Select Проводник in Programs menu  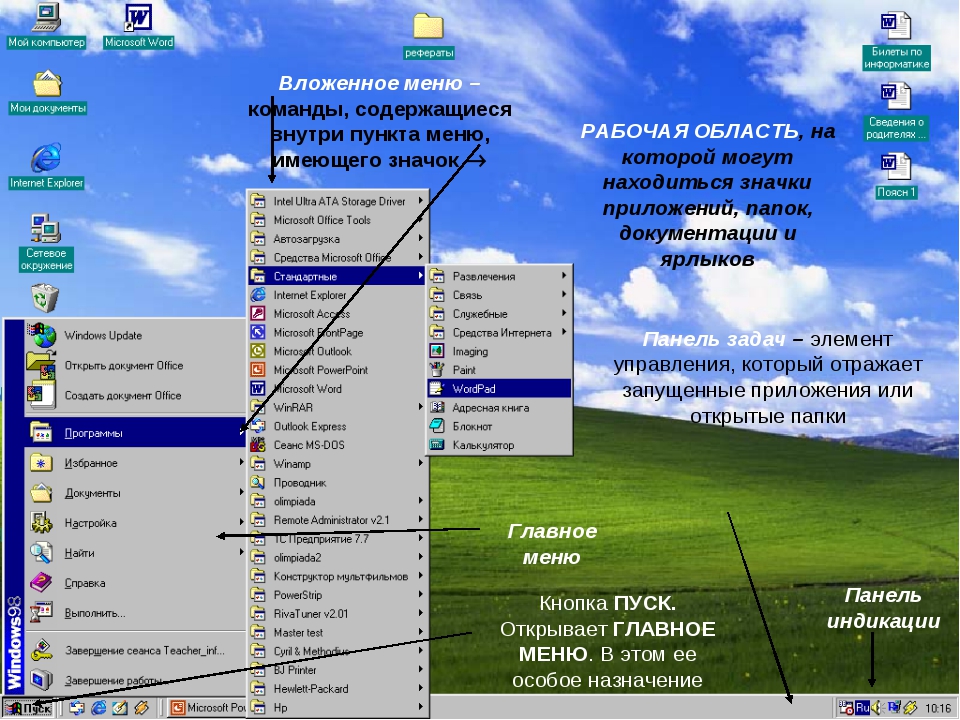337,482
